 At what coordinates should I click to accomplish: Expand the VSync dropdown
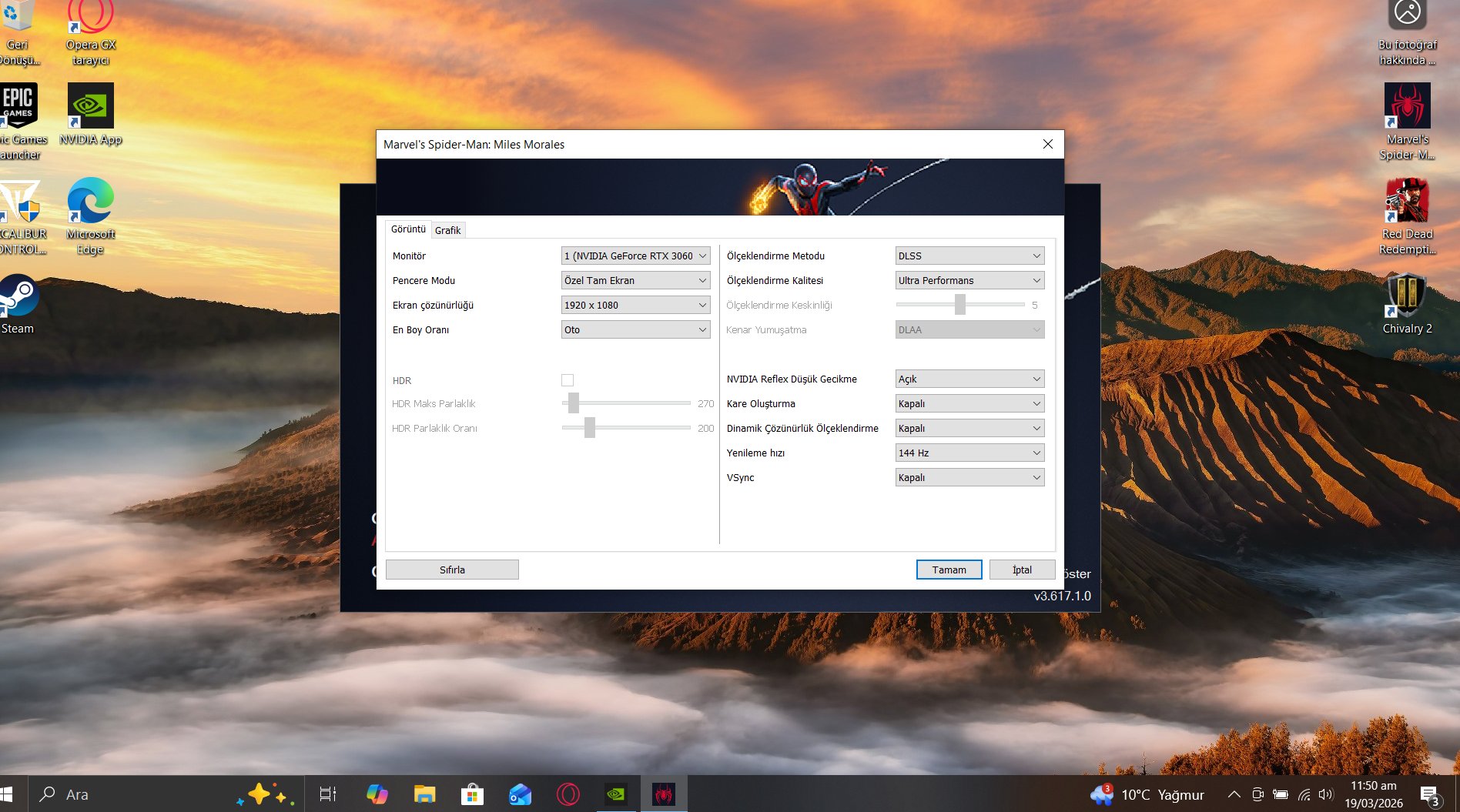click(969, 477)
